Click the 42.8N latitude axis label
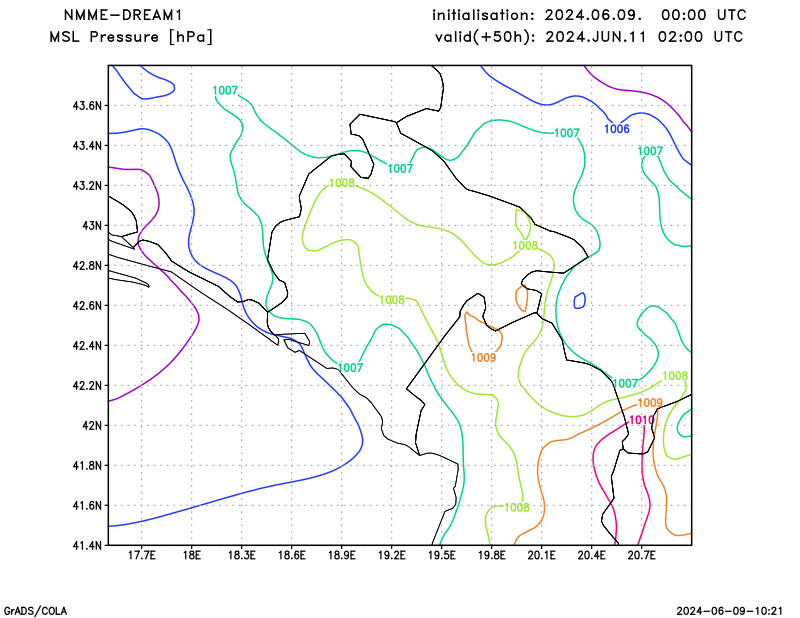Screen dimensions: 800x618 coord(87,266)
